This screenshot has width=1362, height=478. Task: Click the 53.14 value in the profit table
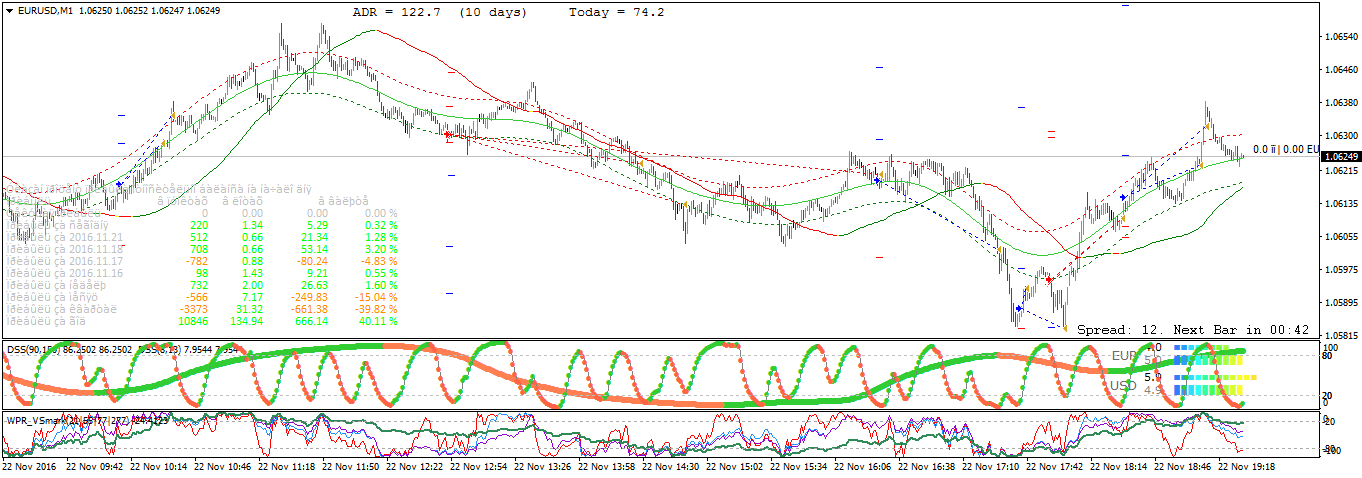click(x=314, y=249)
